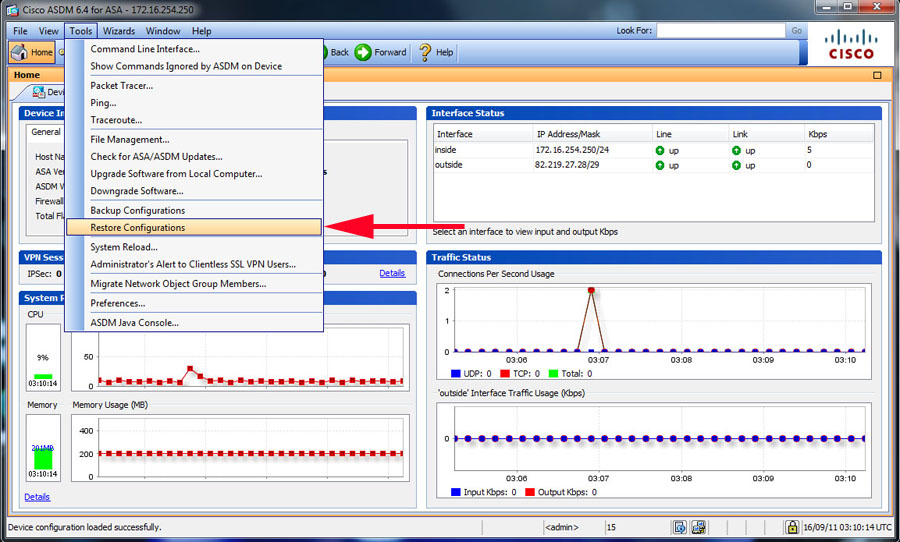The image size is (900, 542).
Task: Choose Show Commands Ignored by ASDM on Device
Action: coord(194,67)
